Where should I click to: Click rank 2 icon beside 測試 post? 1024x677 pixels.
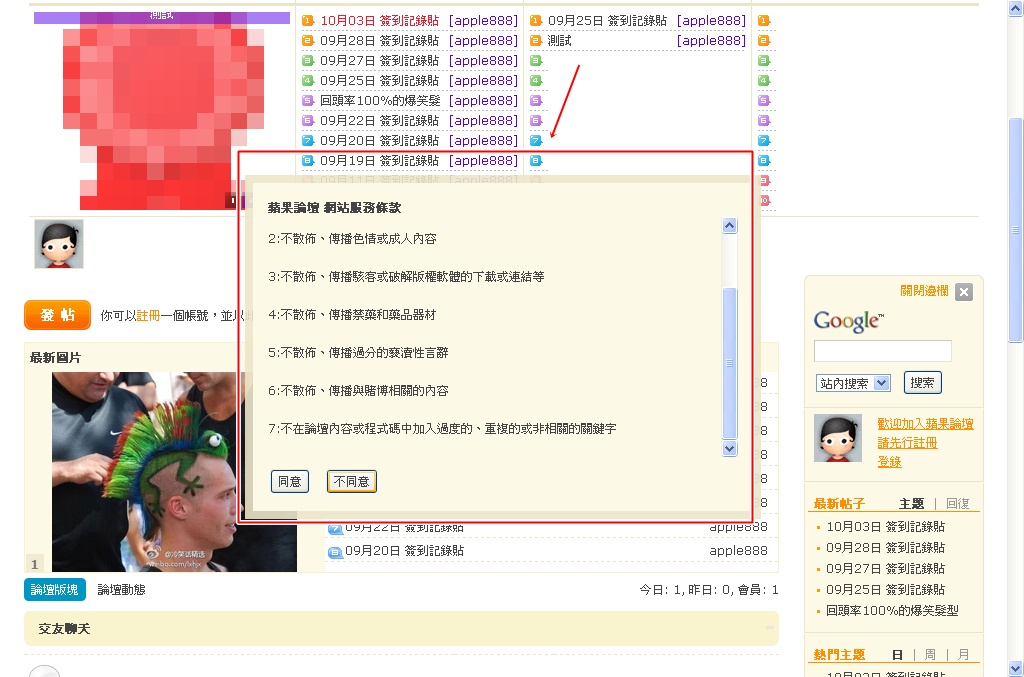(x=536, y=40)
